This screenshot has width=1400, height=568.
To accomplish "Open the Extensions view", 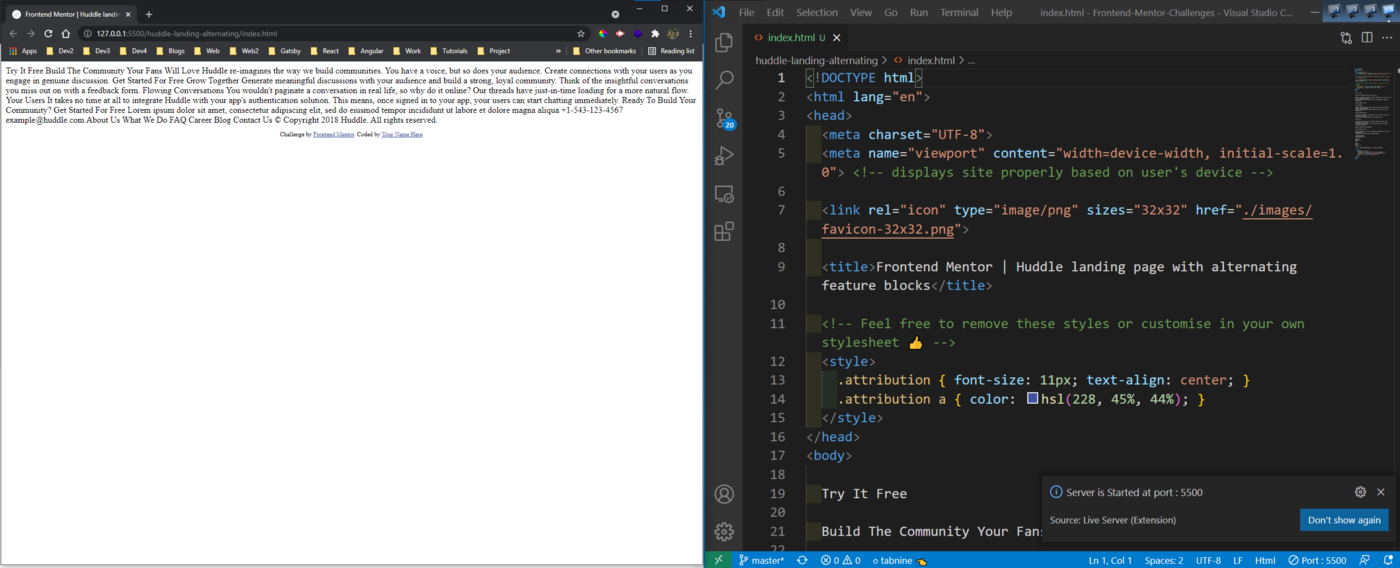I will 725,232.
